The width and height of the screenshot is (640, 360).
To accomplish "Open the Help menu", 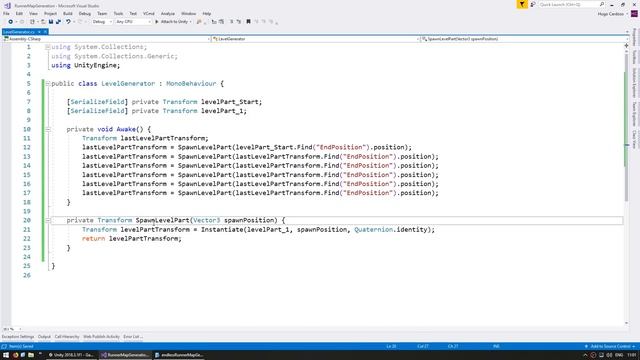I will pos(207,14).
